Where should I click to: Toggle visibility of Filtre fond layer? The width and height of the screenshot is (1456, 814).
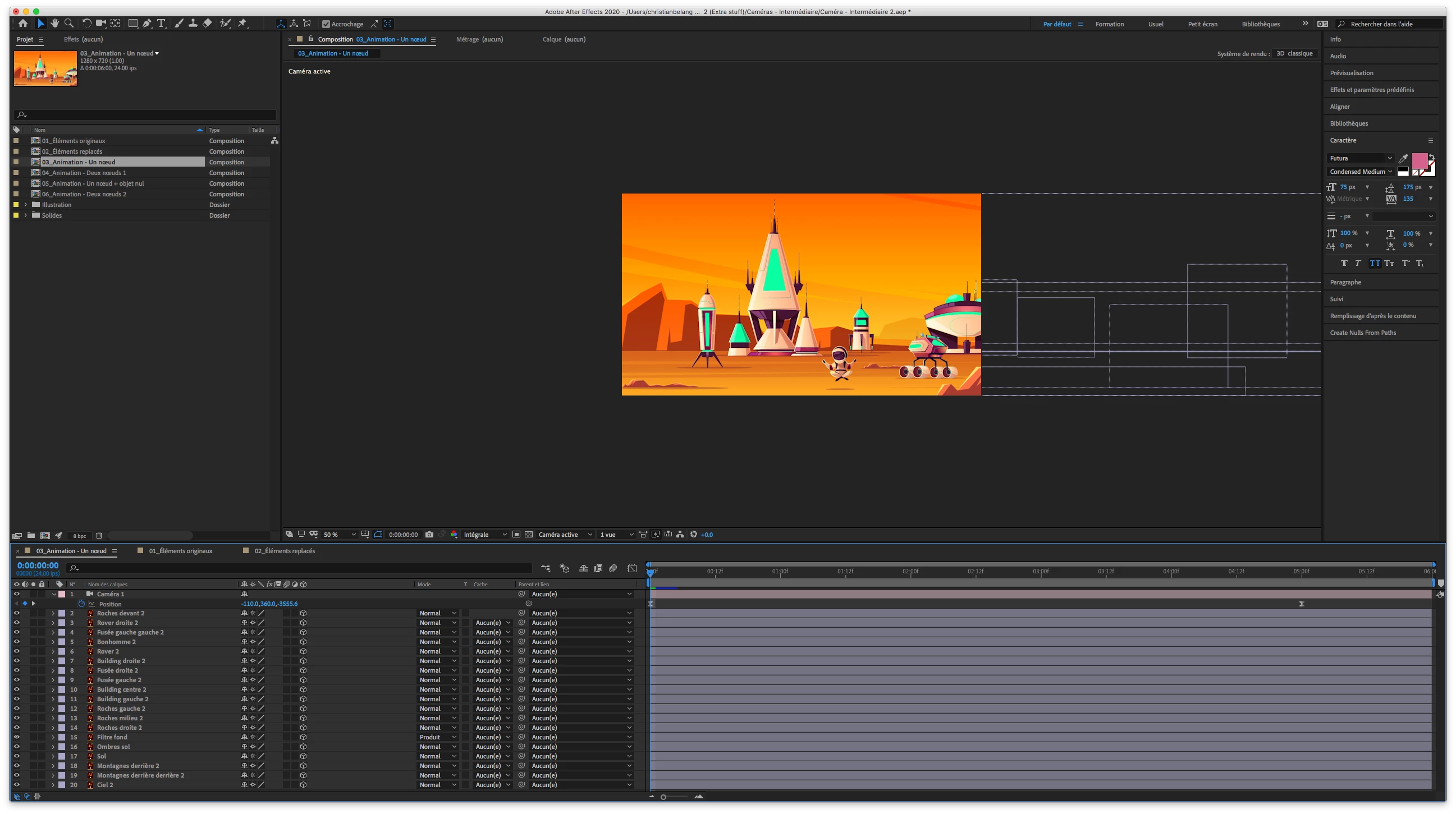click(16, 737)
